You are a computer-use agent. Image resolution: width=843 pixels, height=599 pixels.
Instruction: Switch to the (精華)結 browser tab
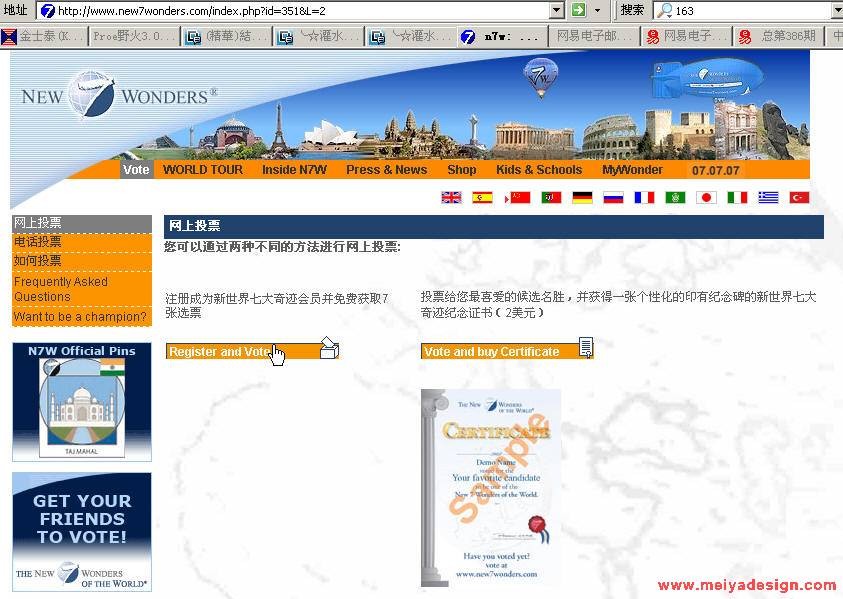point(227,37)
